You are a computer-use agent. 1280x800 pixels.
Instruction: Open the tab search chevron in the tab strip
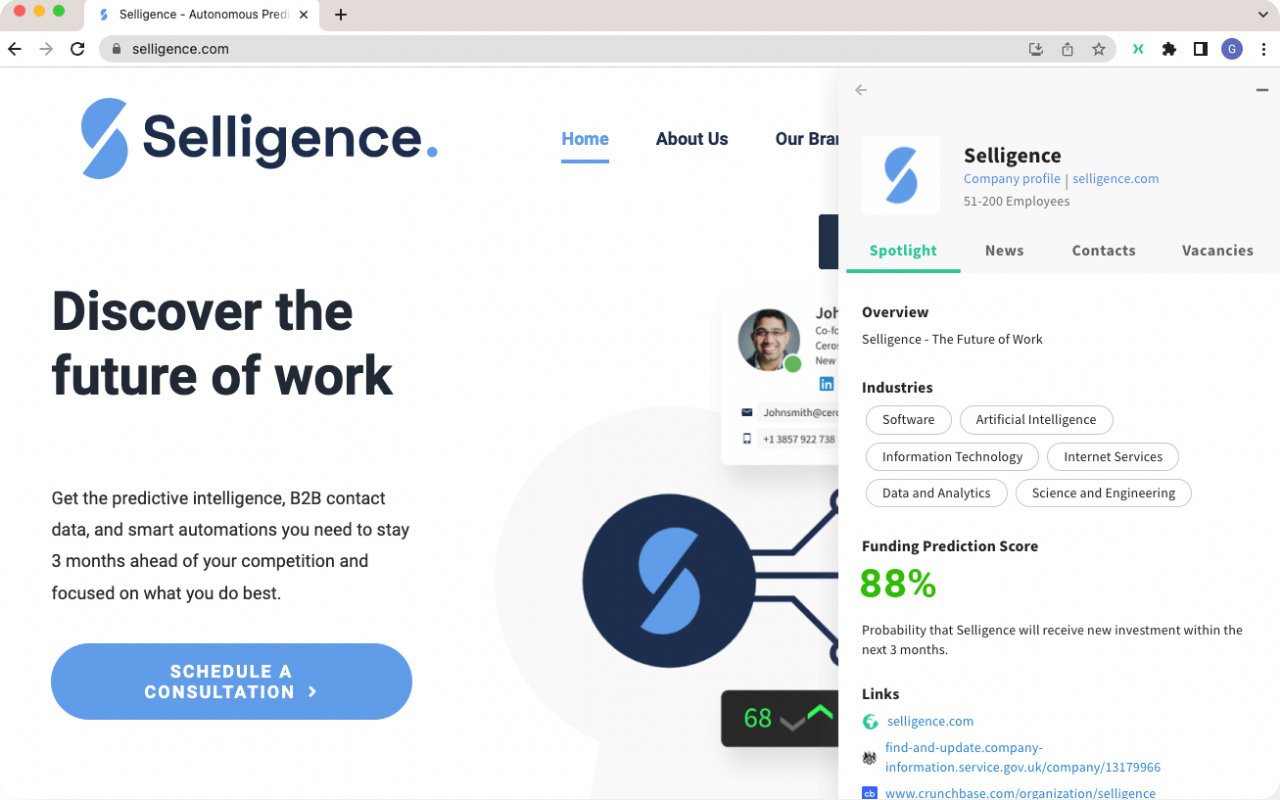click(x=1262, y=15)
